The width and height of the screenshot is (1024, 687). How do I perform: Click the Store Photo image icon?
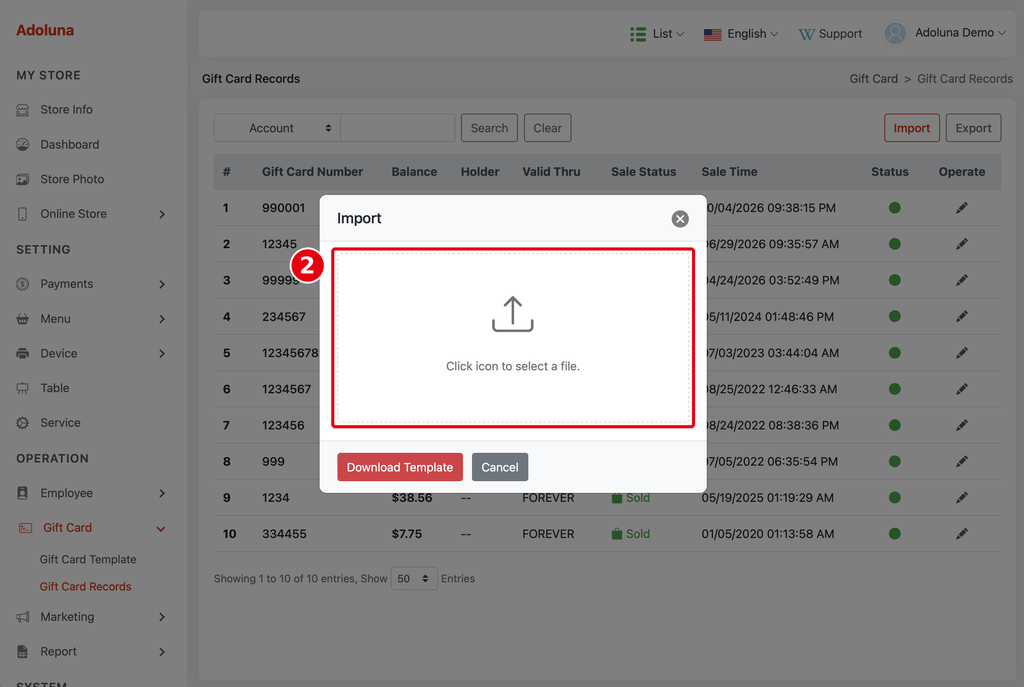(23, 179)
